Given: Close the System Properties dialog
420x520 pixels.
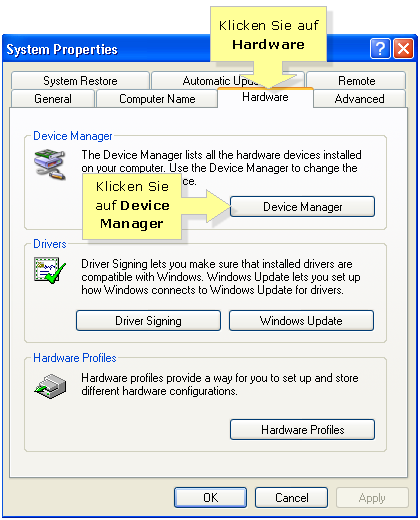Looking at the screenshot, I should pyautogui.click(x=403, y=49).
